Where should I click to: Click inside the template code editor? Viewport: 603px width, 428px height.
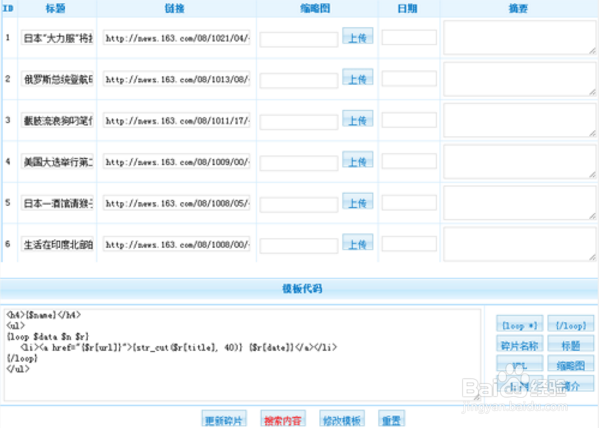click(242, 355)
